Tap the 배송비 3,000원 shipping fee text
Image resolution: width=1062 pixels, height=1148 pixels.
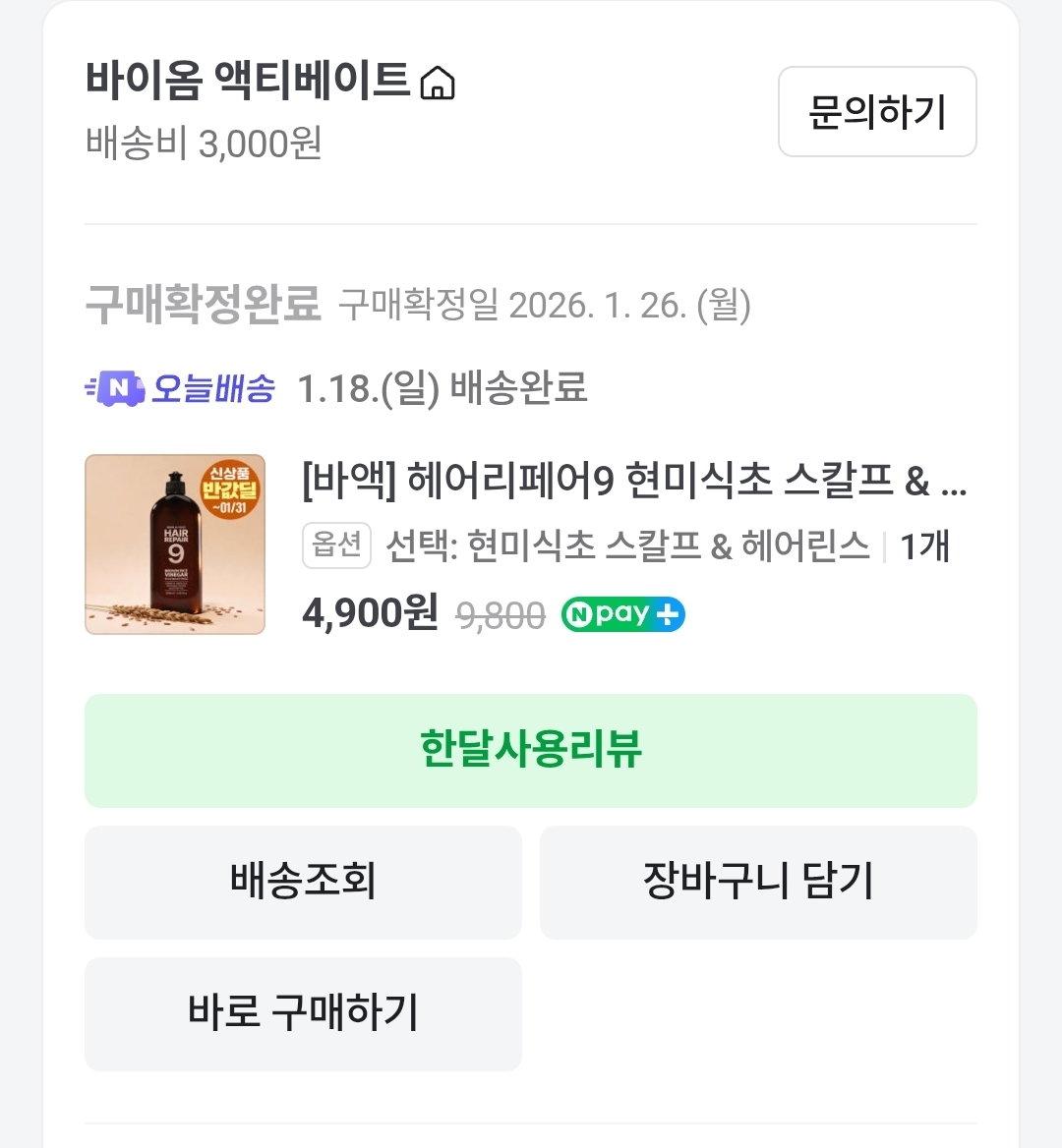pyautogui.click(x=204, y=143)
